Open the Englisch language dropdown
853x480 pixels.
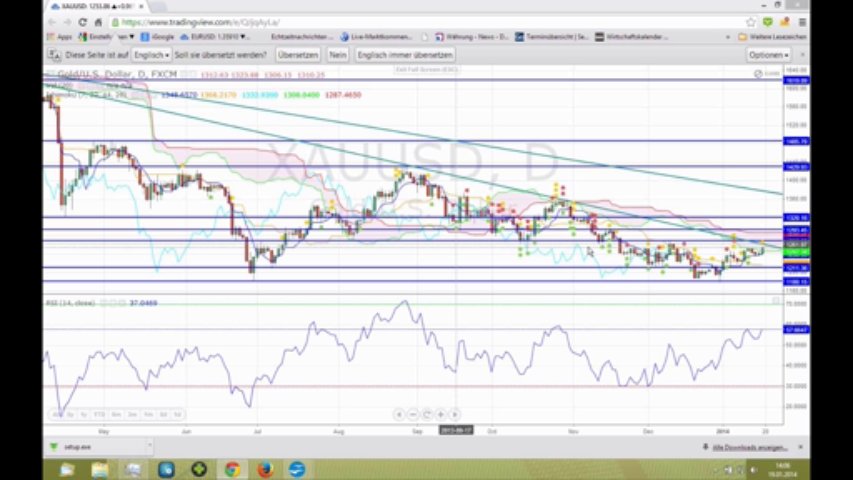point(152,55)
